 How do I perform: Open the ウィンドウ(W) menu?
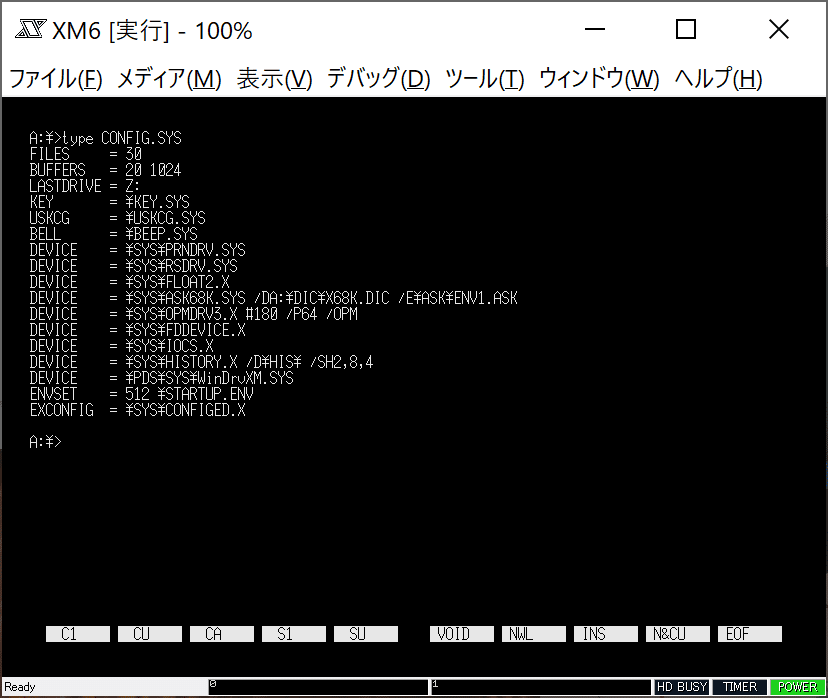(599, 79)
